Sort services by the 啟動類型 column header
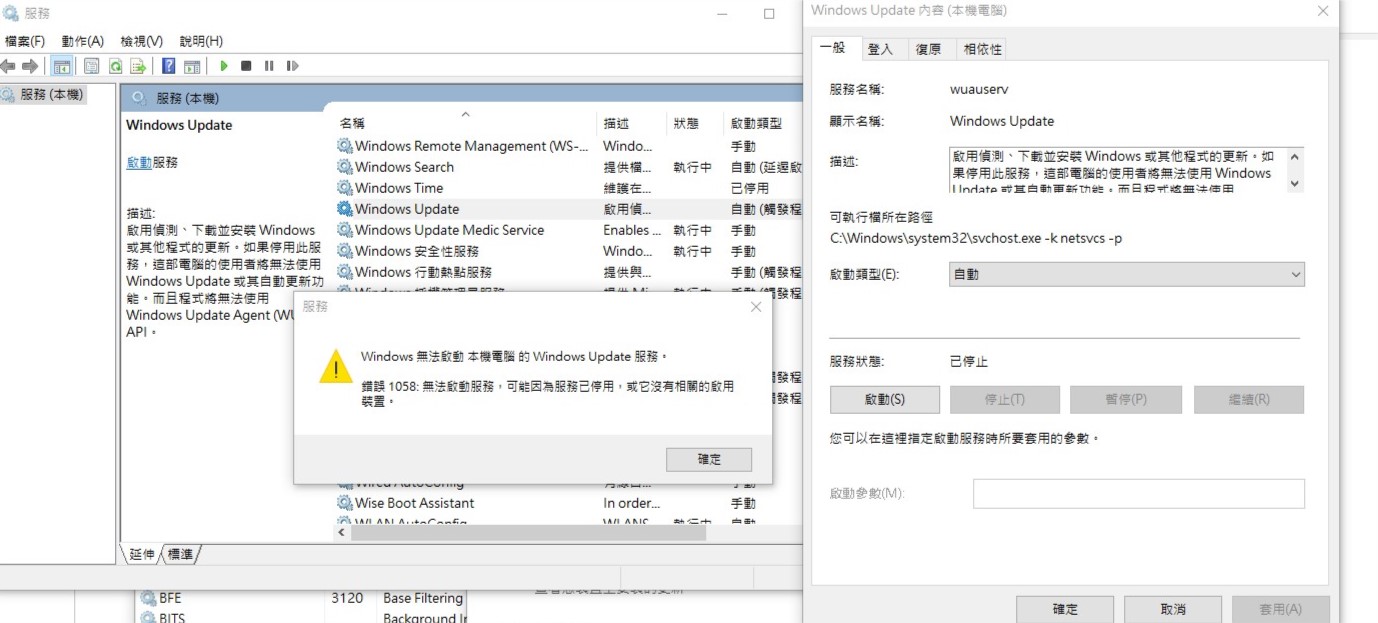 tap(757, 123)
